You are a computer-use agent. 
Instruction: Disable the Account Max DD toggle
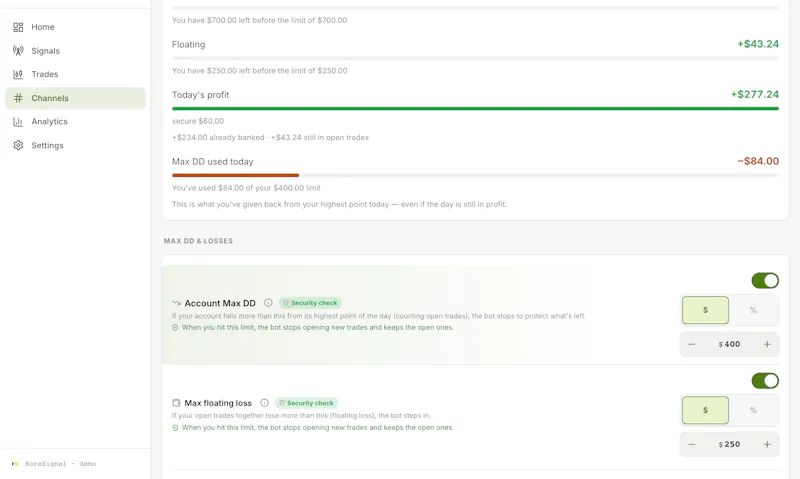[x=765, y=281]
